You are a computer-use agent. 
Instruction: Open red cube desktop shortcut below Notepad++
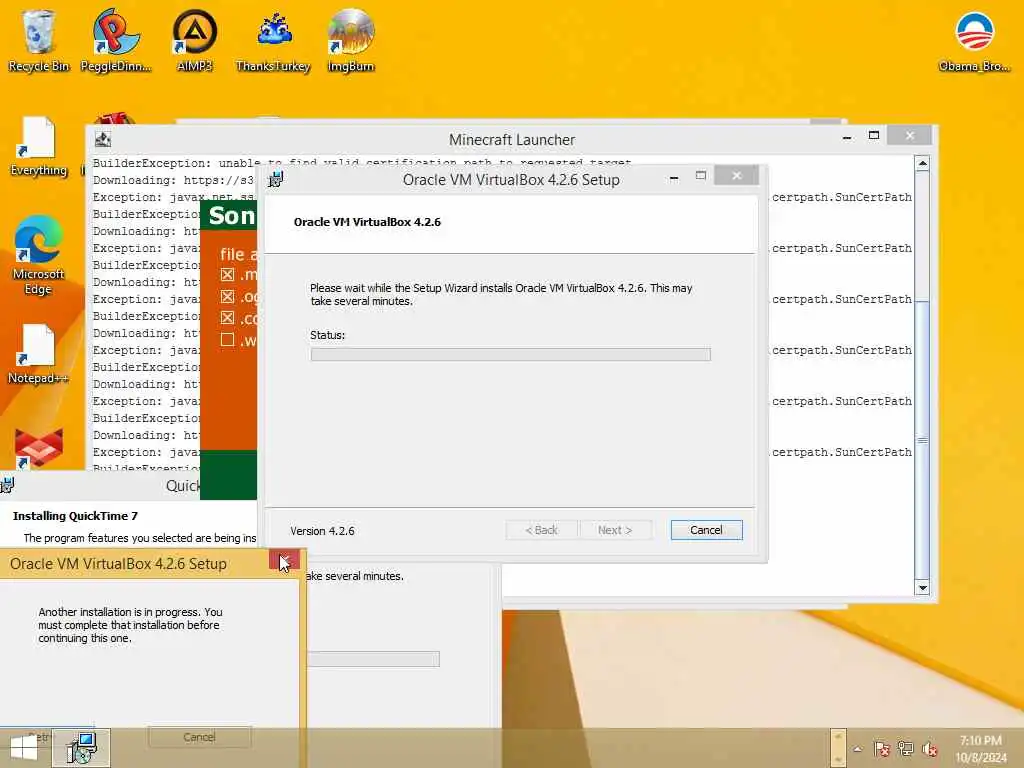pos(39,448)
